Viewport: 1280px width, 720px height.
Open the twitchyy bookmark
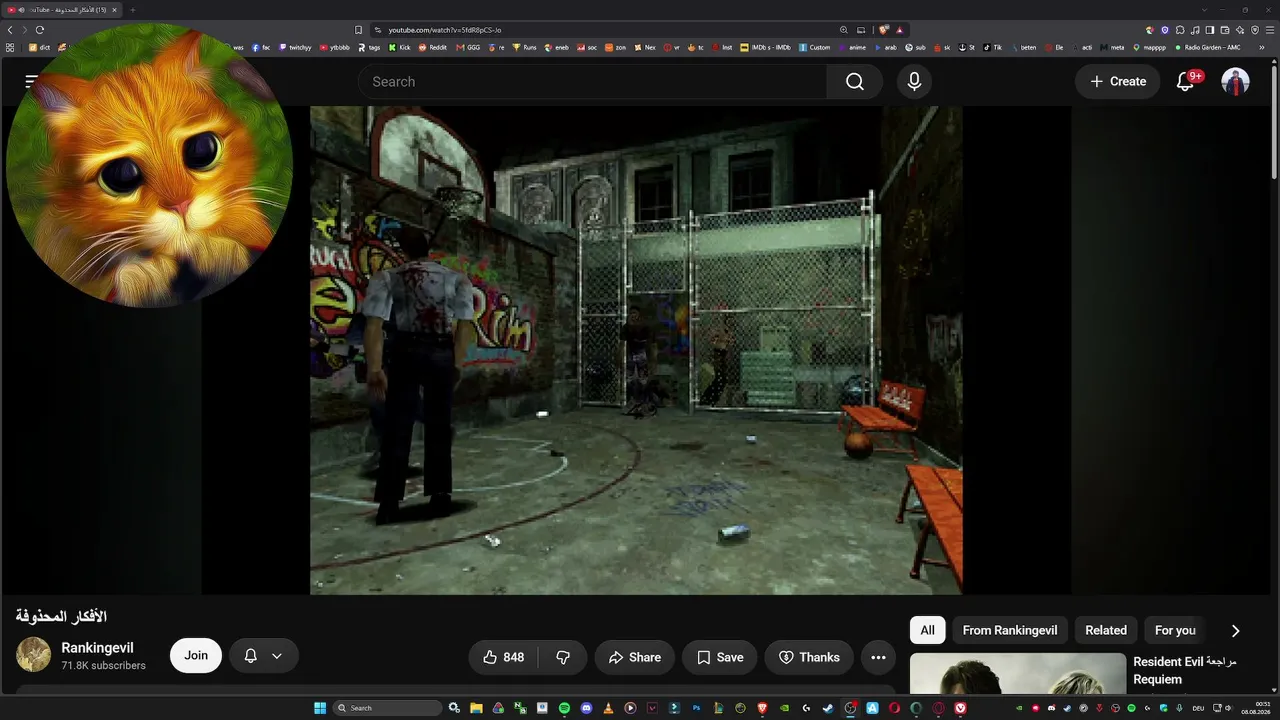click(296, 47)
